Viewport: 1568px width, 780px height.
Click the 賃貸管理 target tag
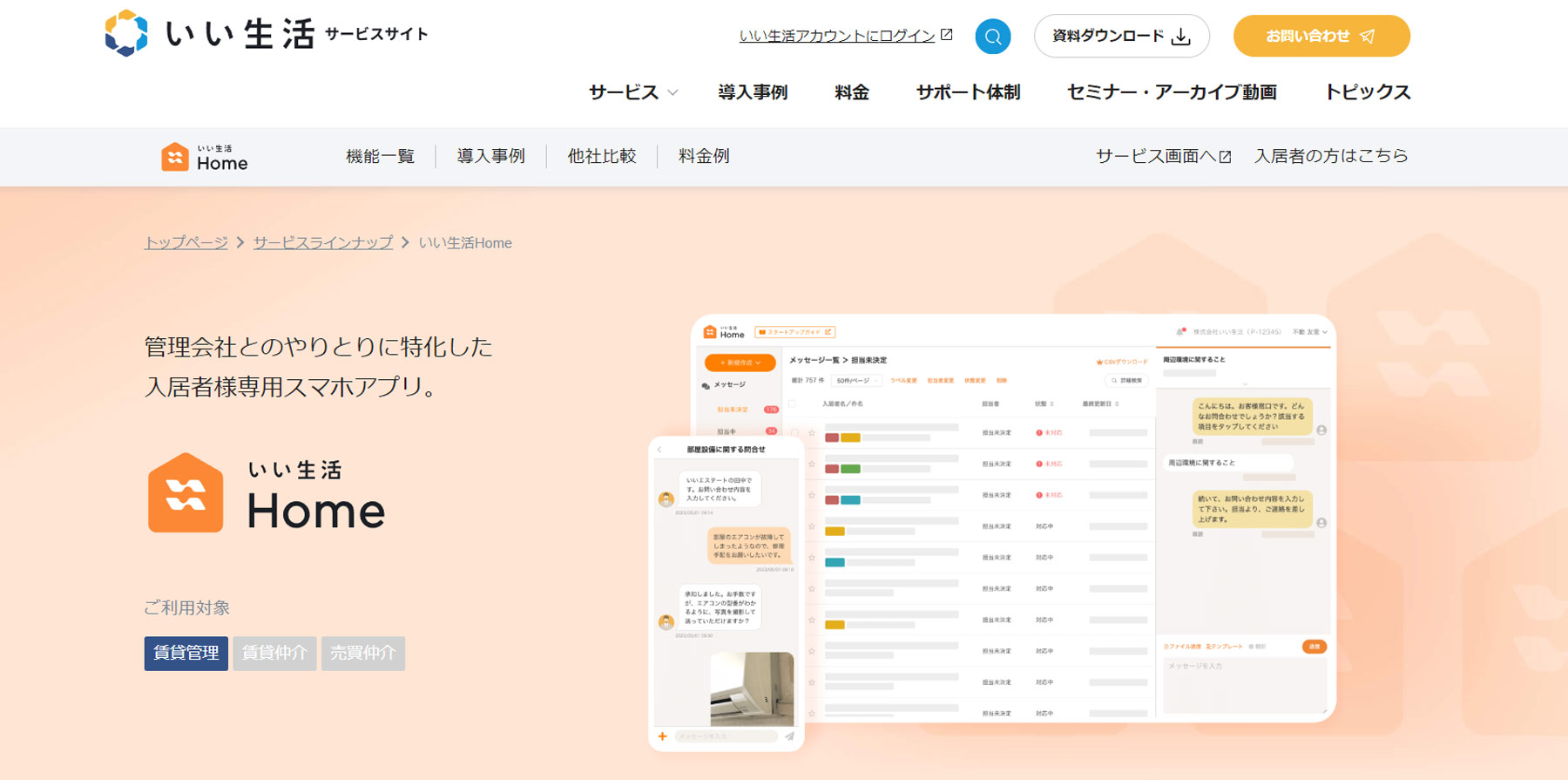coord(186,653)
